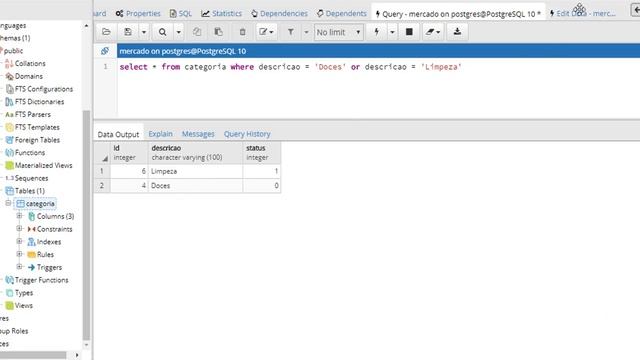
Task: Click the Filter funnel icon
Action: [291, 32]
